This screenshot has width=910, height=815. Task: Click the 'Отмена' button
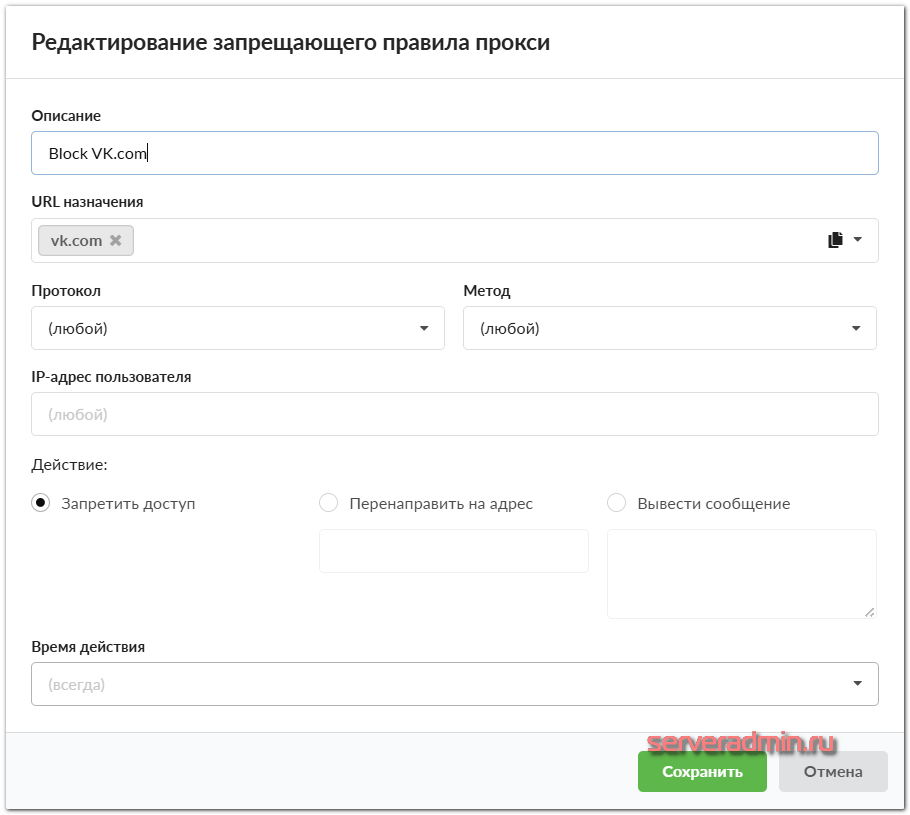point(833,772)
